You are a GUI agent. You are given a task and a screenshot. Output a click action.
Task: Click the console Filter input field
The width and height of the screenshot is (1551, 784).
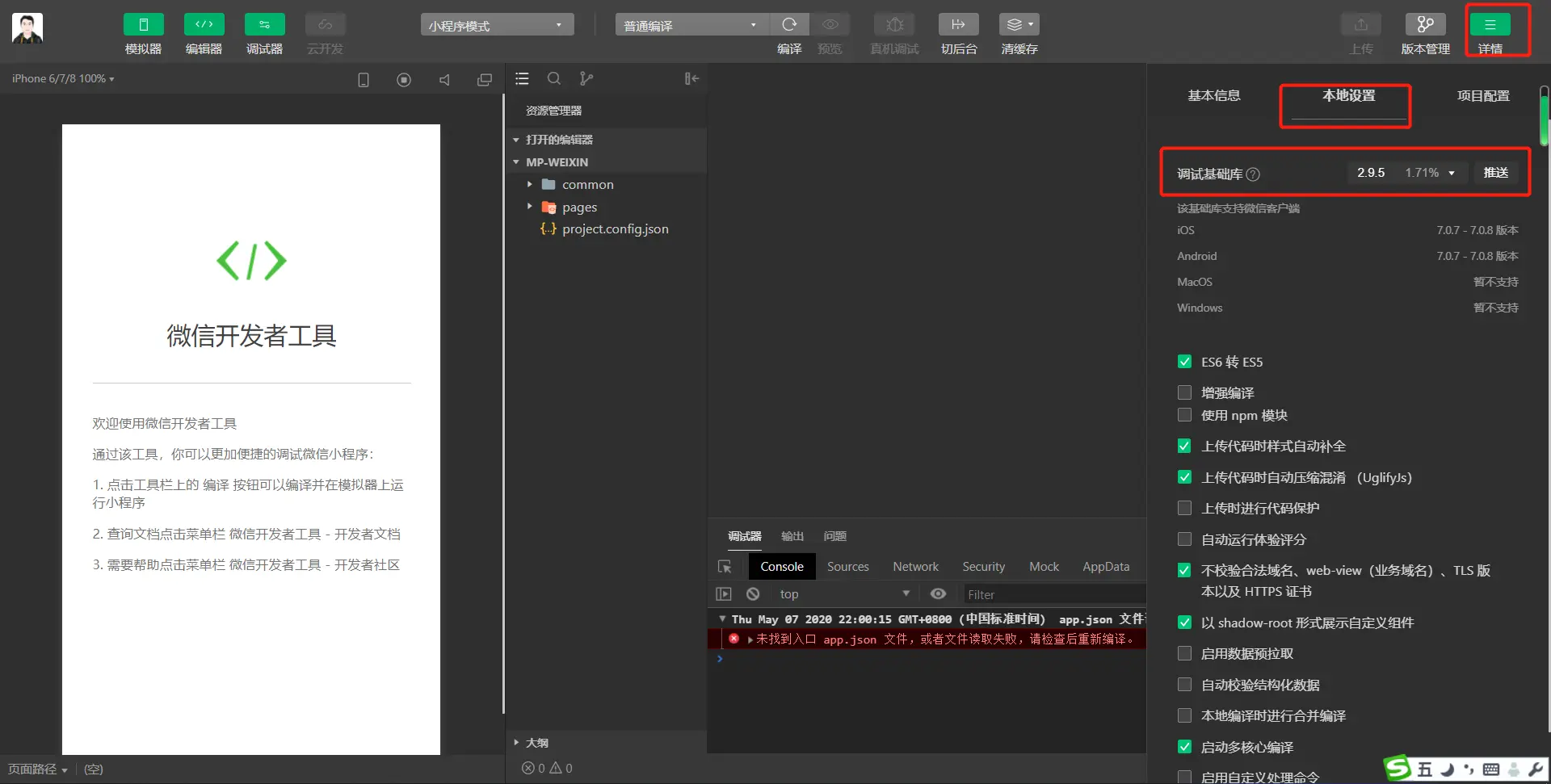pos(1054,594)
